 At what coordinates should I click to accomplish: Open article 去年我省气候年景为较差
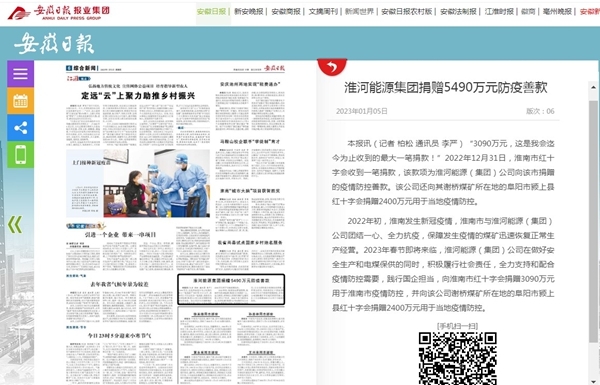point(119,284)
